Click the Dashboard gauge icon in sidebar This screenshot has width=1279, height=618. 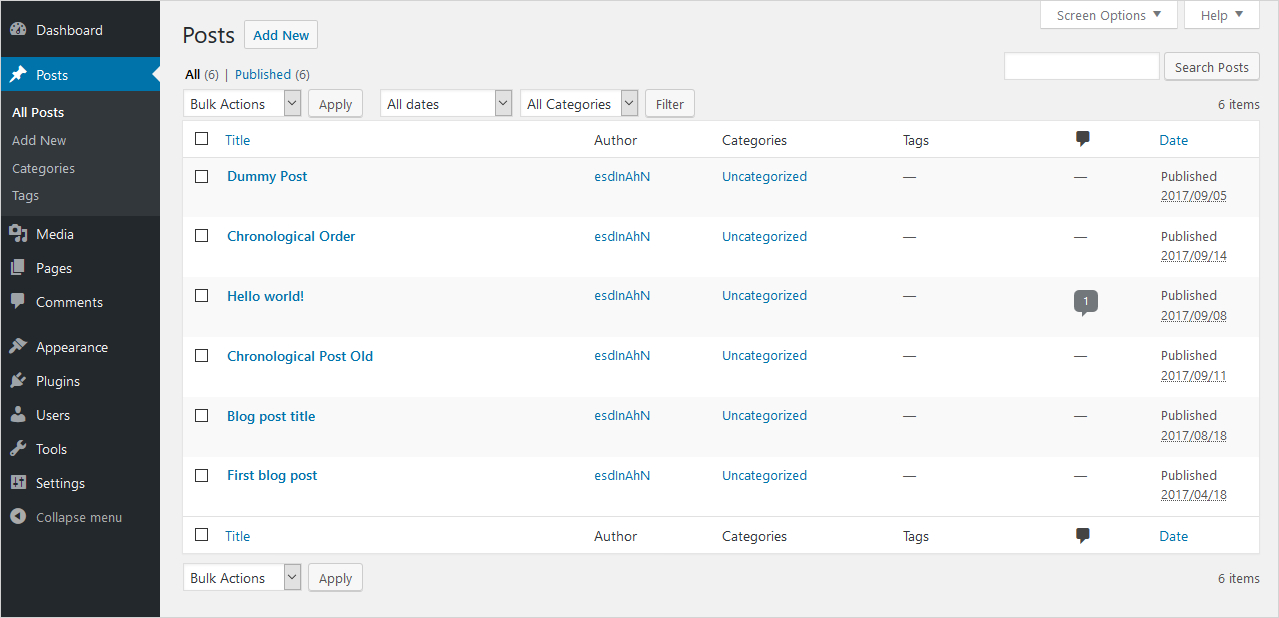coord(18,30)
